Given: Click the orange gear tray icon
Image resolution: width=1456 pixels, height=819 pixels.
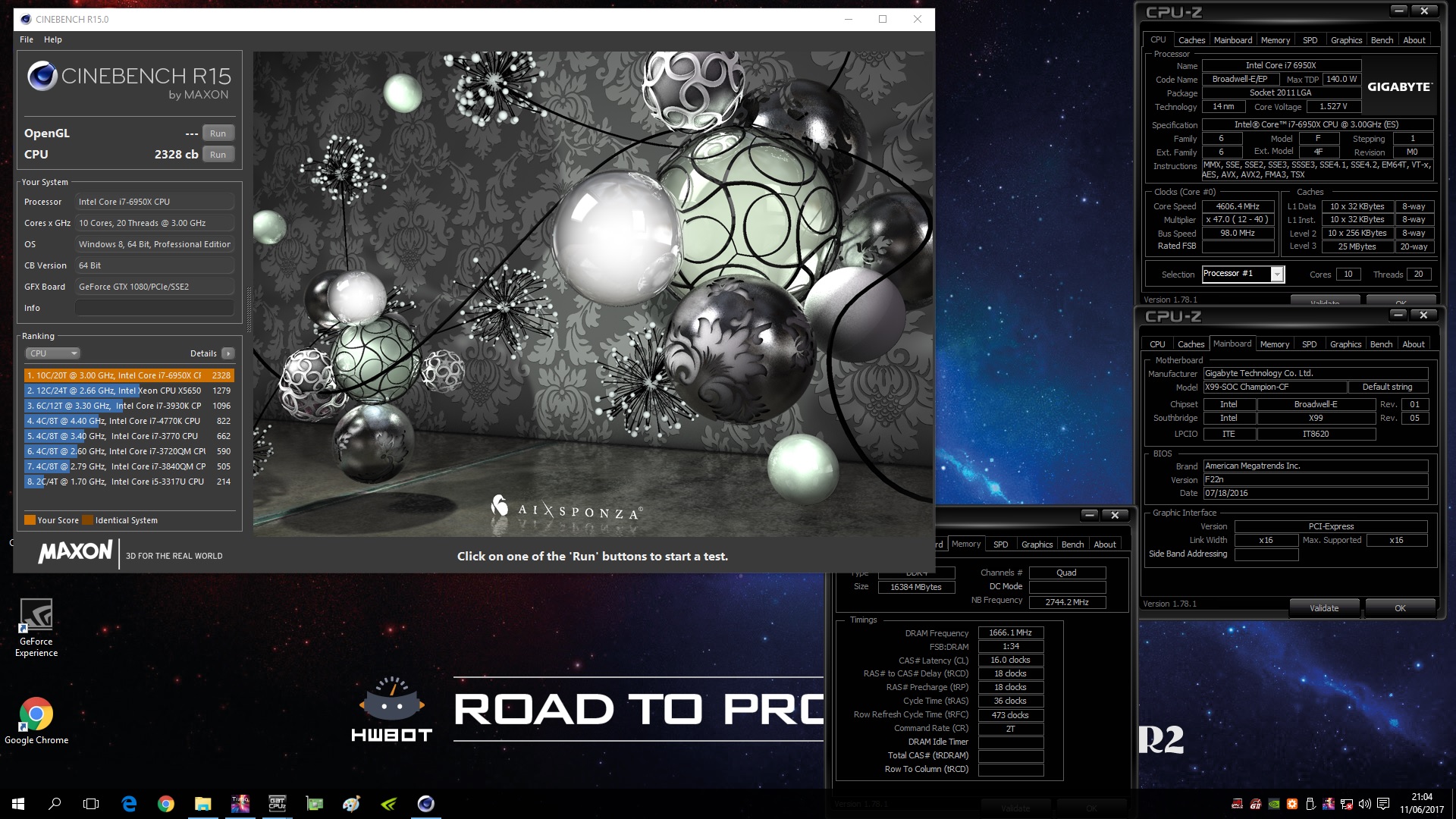Looking at the screenshot, I should point(1292,804).
